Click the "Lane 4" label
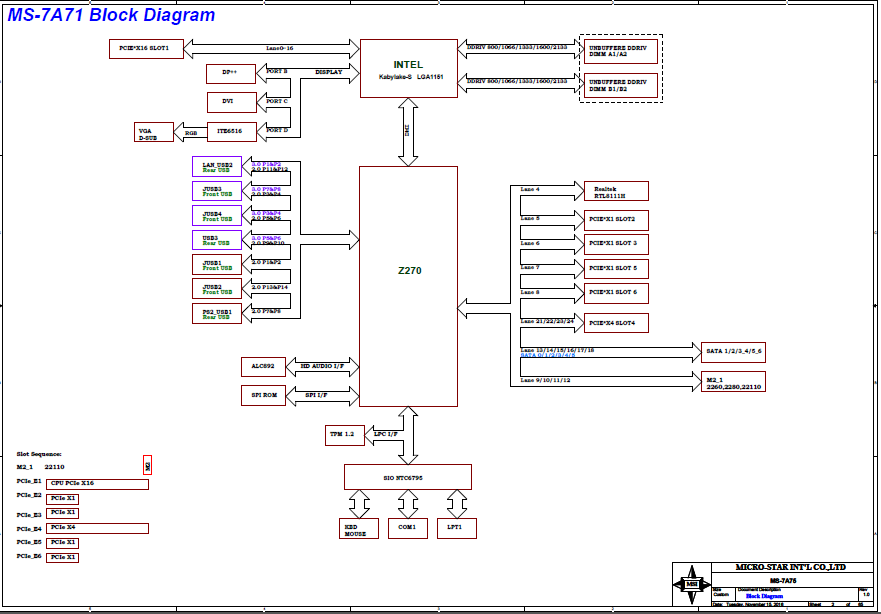This screenshot has width=881, height=614. (530, 189)
